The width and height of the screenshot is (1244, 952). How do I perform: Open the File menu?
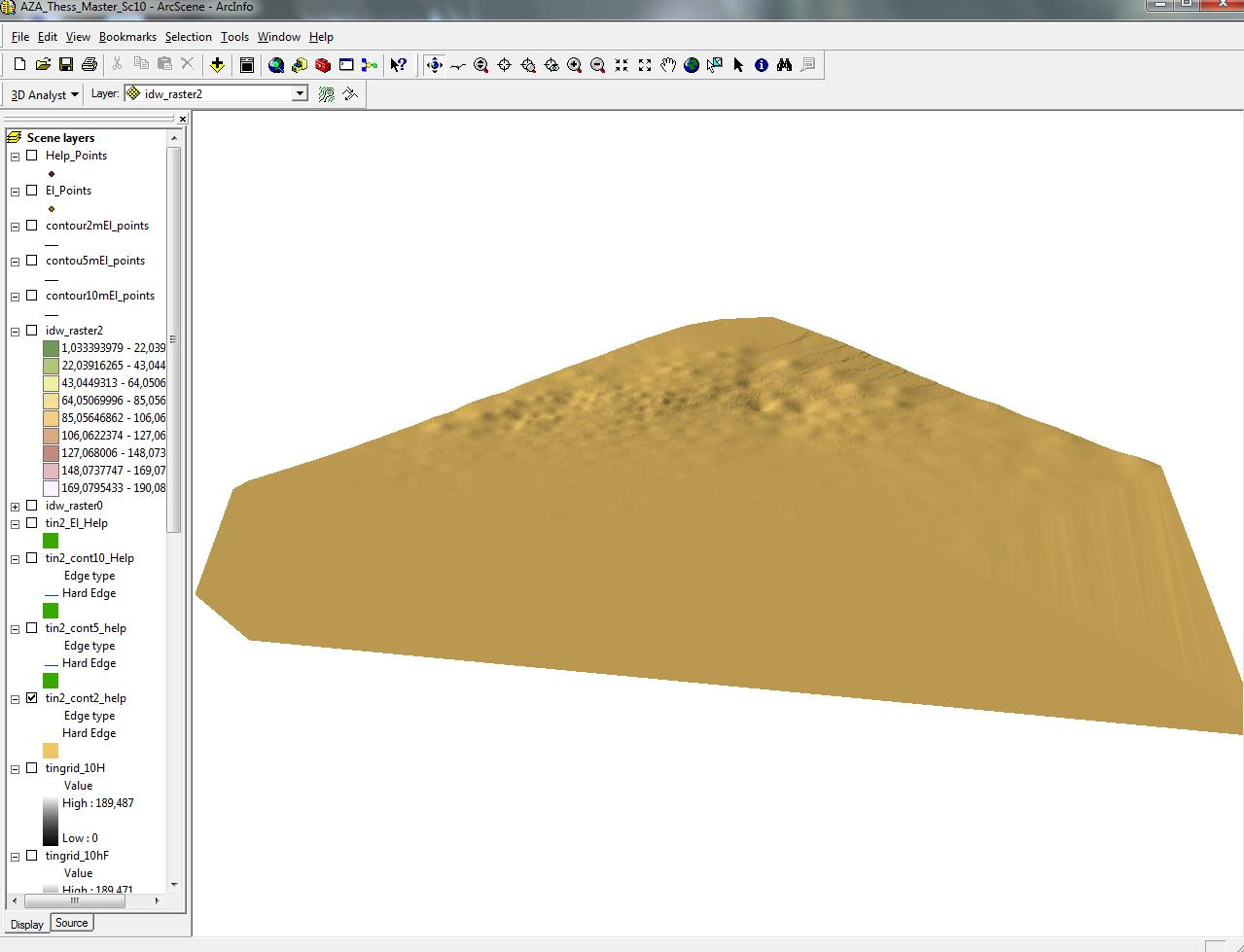point(20,37)
